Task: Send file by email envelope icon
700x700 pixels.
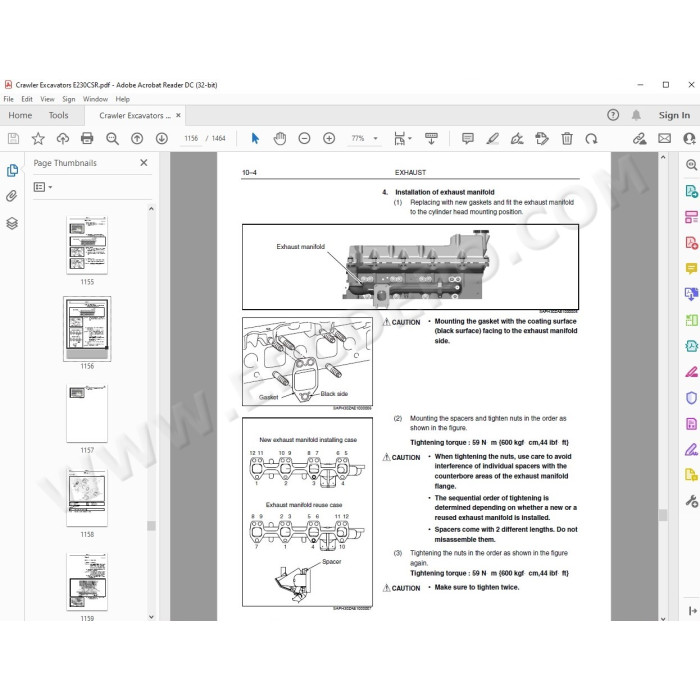Action: (664, 138)
